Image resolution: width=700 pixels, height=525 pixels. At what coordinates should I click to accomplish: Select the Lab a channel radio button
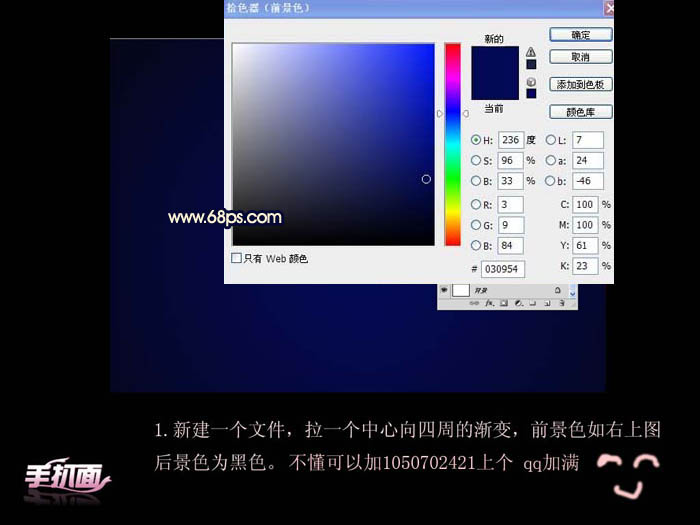(551, 160)
